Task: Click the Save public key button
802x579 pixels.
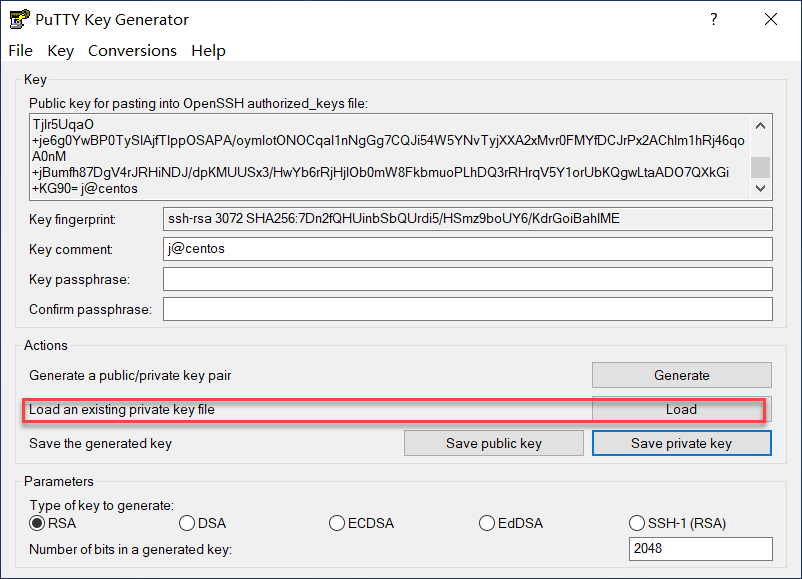Action: pyautogui.click(x=494, y=443)
